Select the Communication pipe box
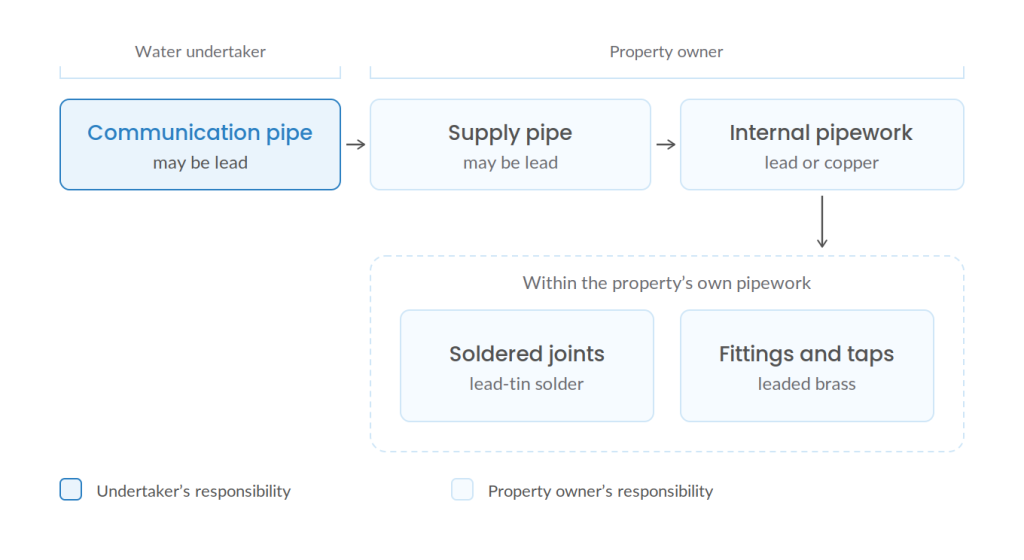Screen dimensions: 1024x560 [x=200, y=144]
